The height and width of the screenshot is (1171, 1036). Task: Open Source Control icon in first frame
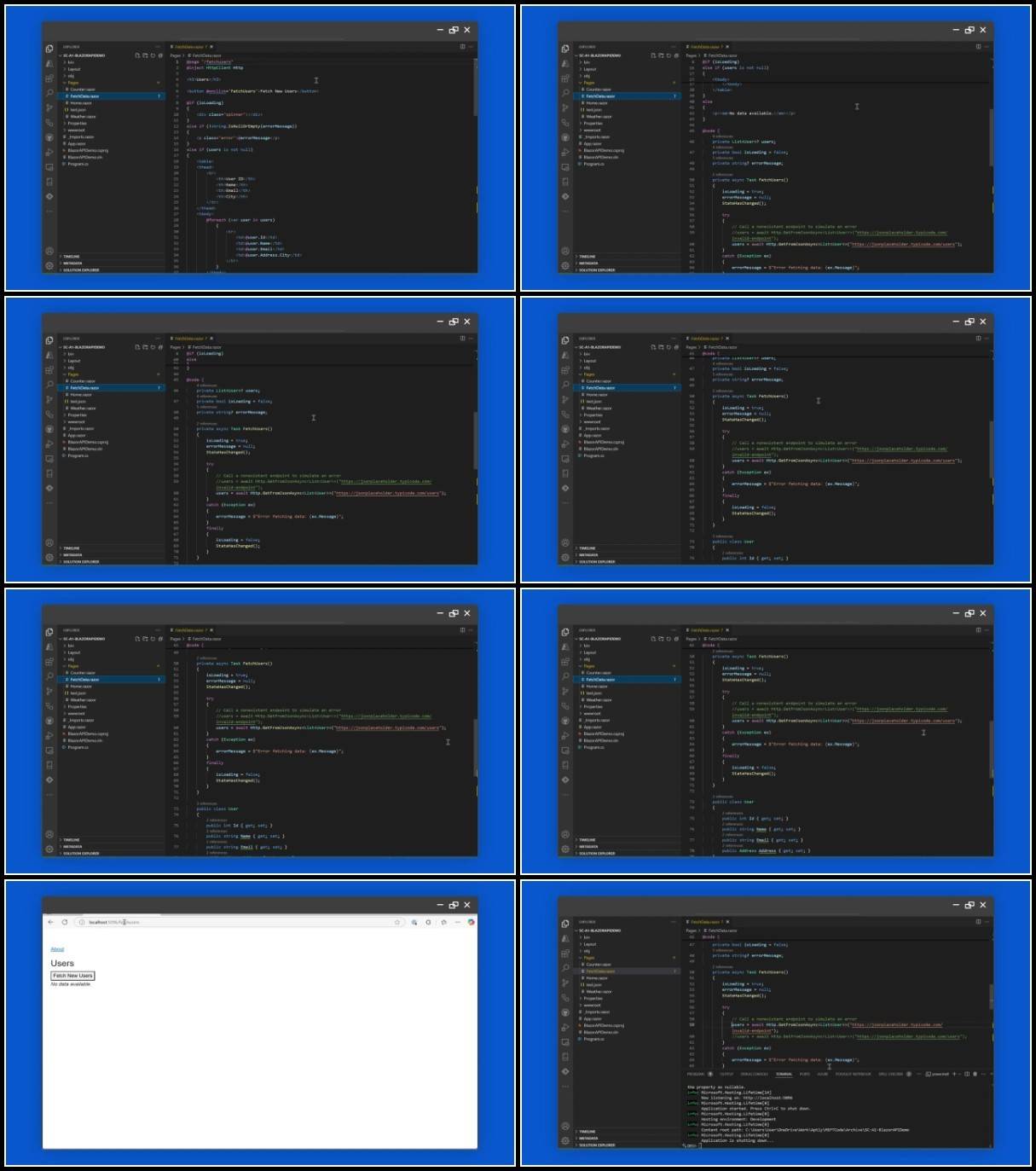click(x=49, y=107)
